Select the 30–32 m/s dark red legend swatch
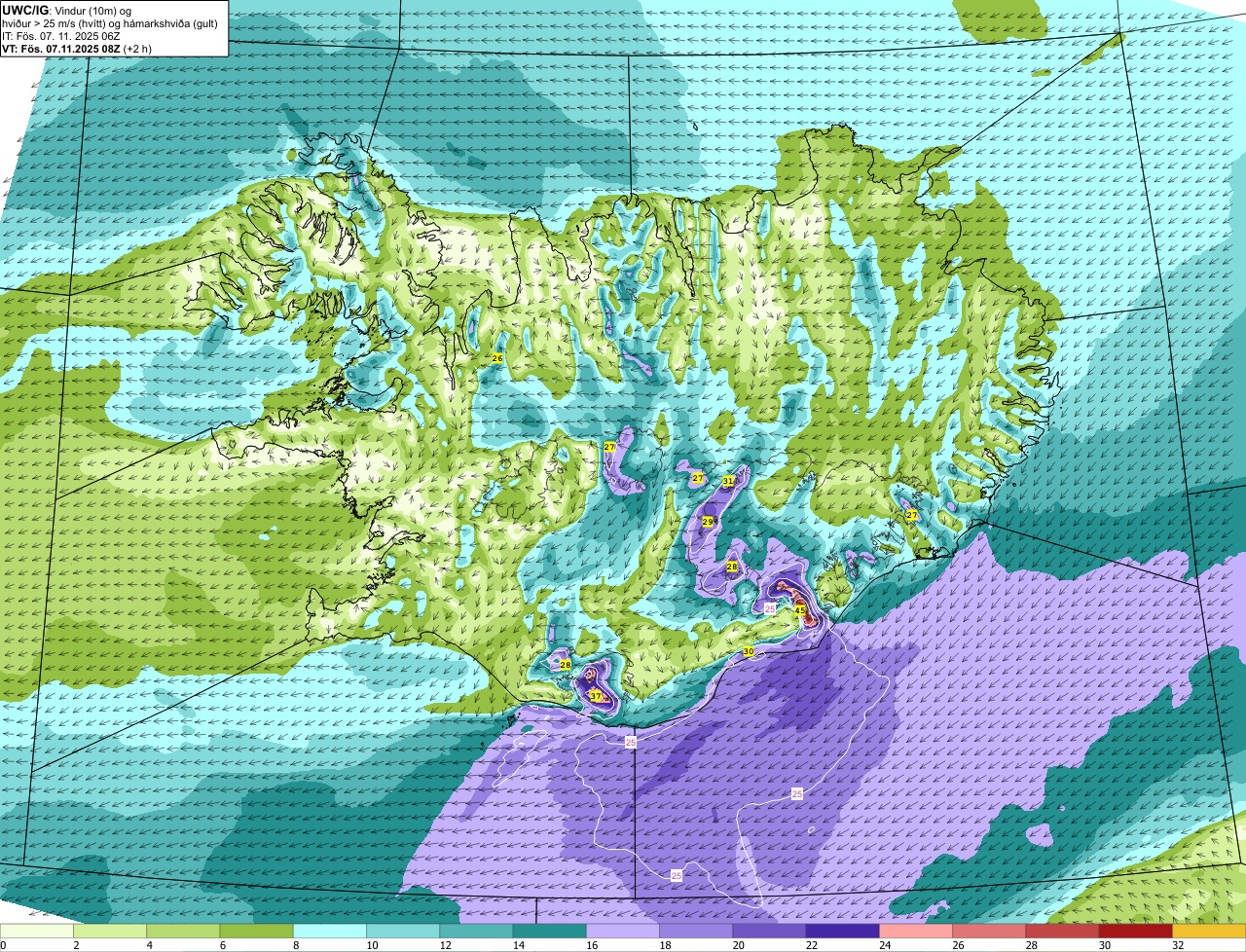The image size is (1246, 952). [1136, 931]
